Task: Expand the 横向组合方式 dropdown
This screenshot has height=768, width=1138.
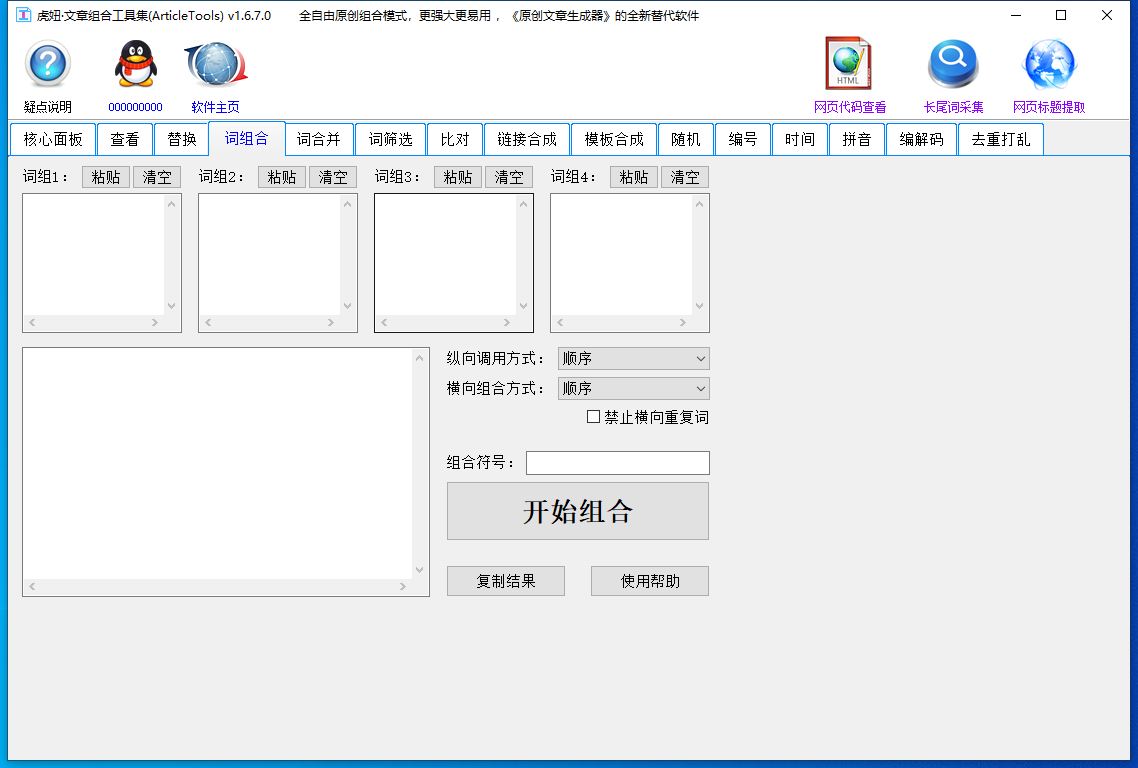Action: (x=634, y=388)
